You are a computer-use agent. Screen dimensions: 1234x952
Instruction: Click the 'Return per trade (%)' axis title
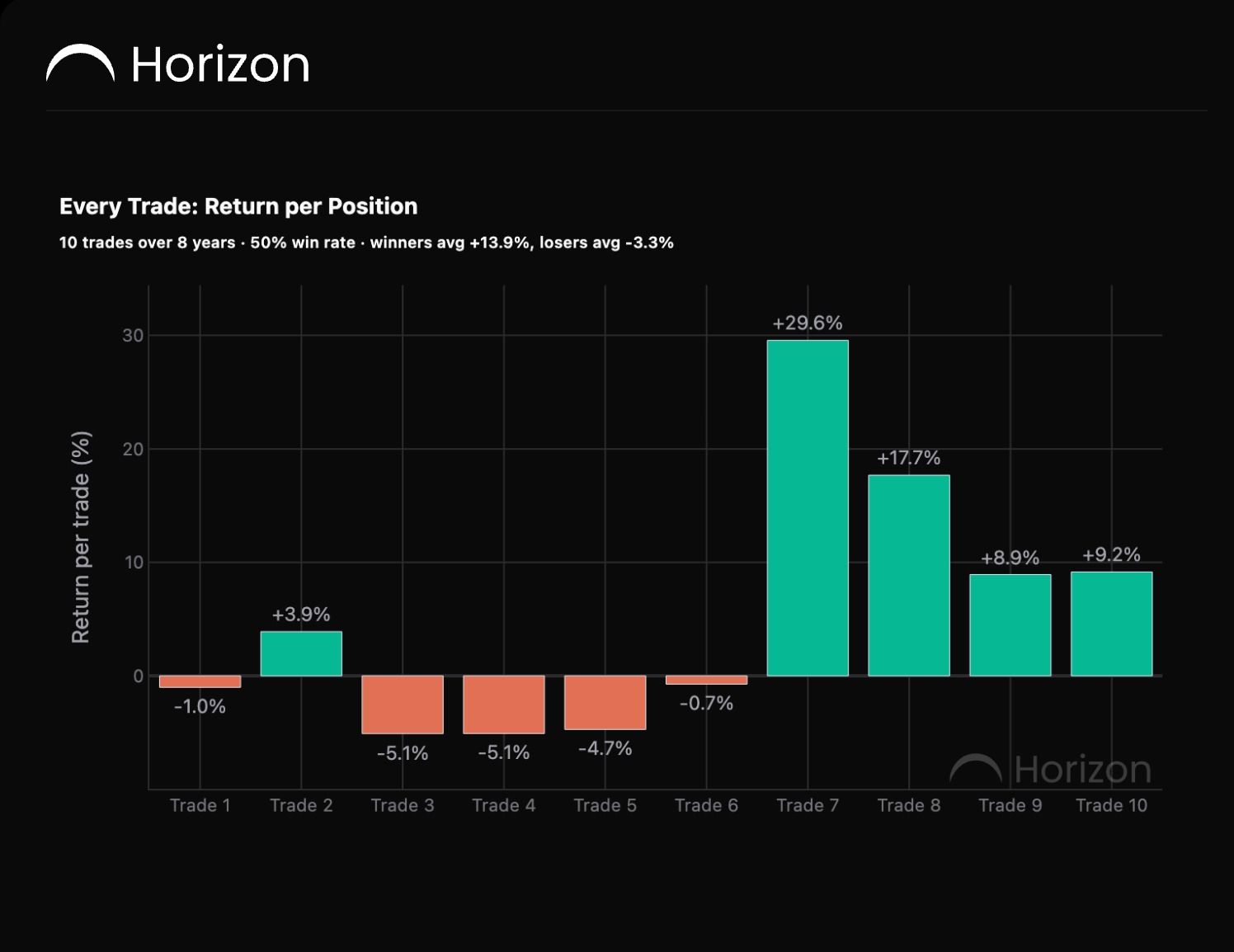pos(81,537)
